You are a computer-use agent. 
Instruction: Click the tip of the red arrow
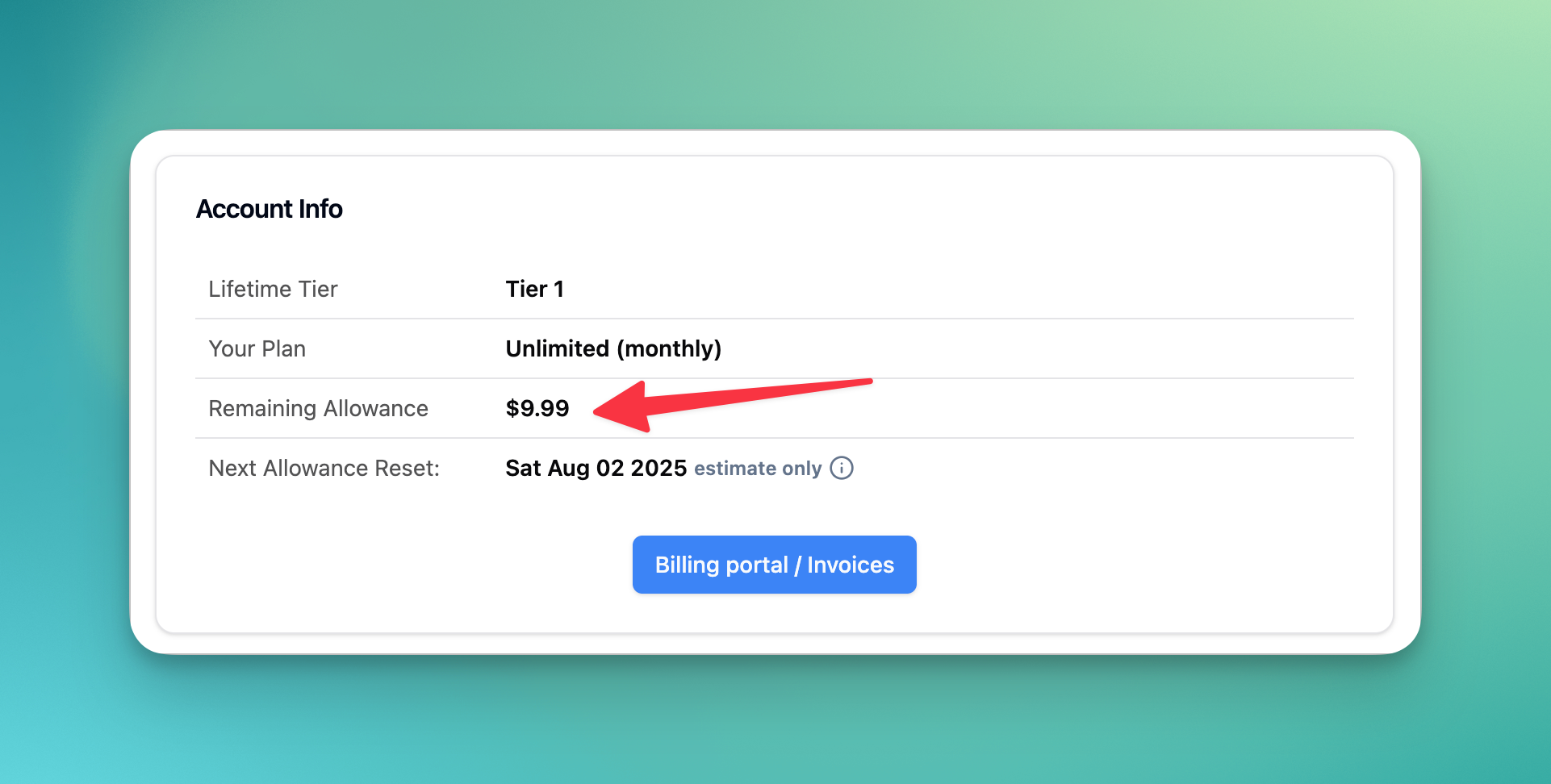click(597, 412)
